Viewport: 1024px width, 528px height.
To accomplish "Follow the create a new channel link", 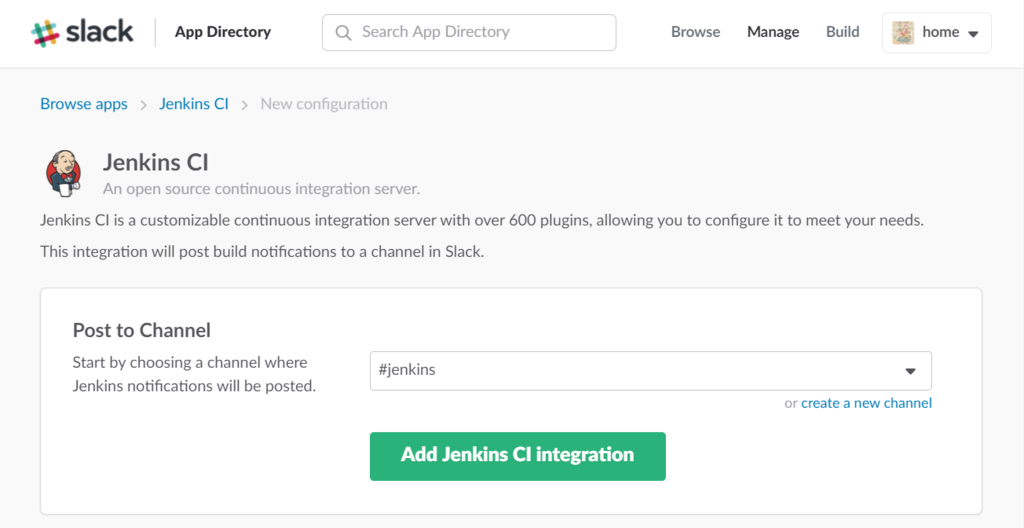I will click(866, 403).
